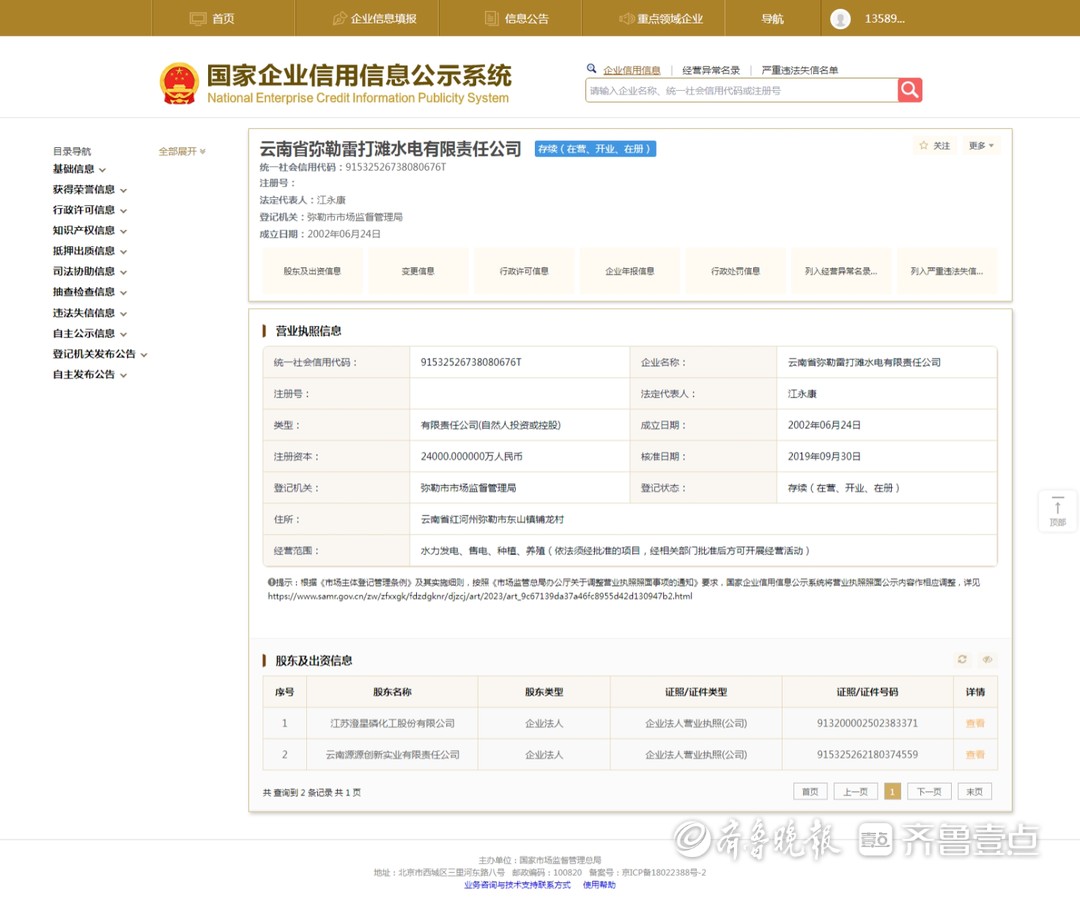View details for 云南源源创新实业有限责任公司
The image size is (1080, 903).
click(975, 754)
